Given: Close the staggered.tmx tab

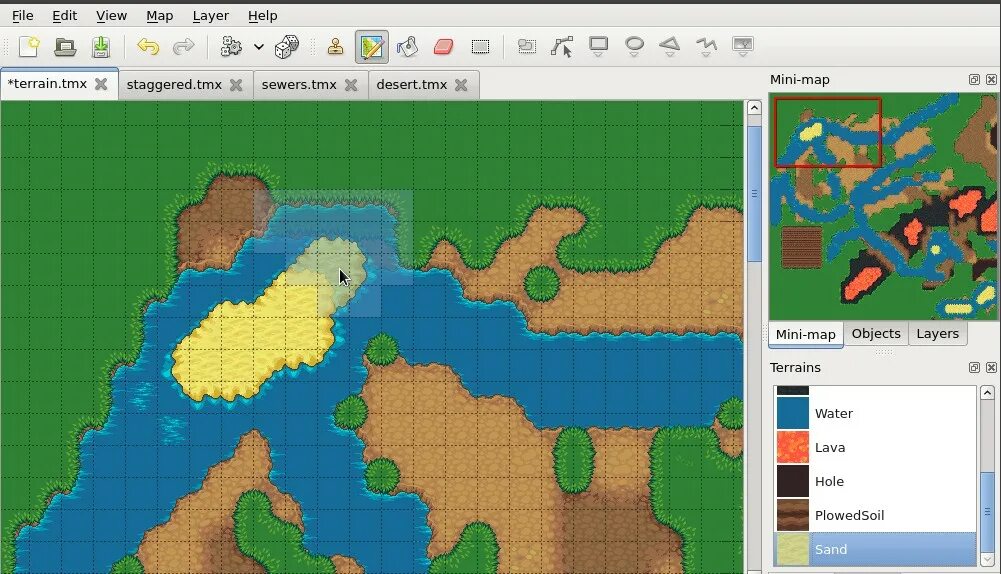Looking at the screenshot, I should (x=236, y=84).
